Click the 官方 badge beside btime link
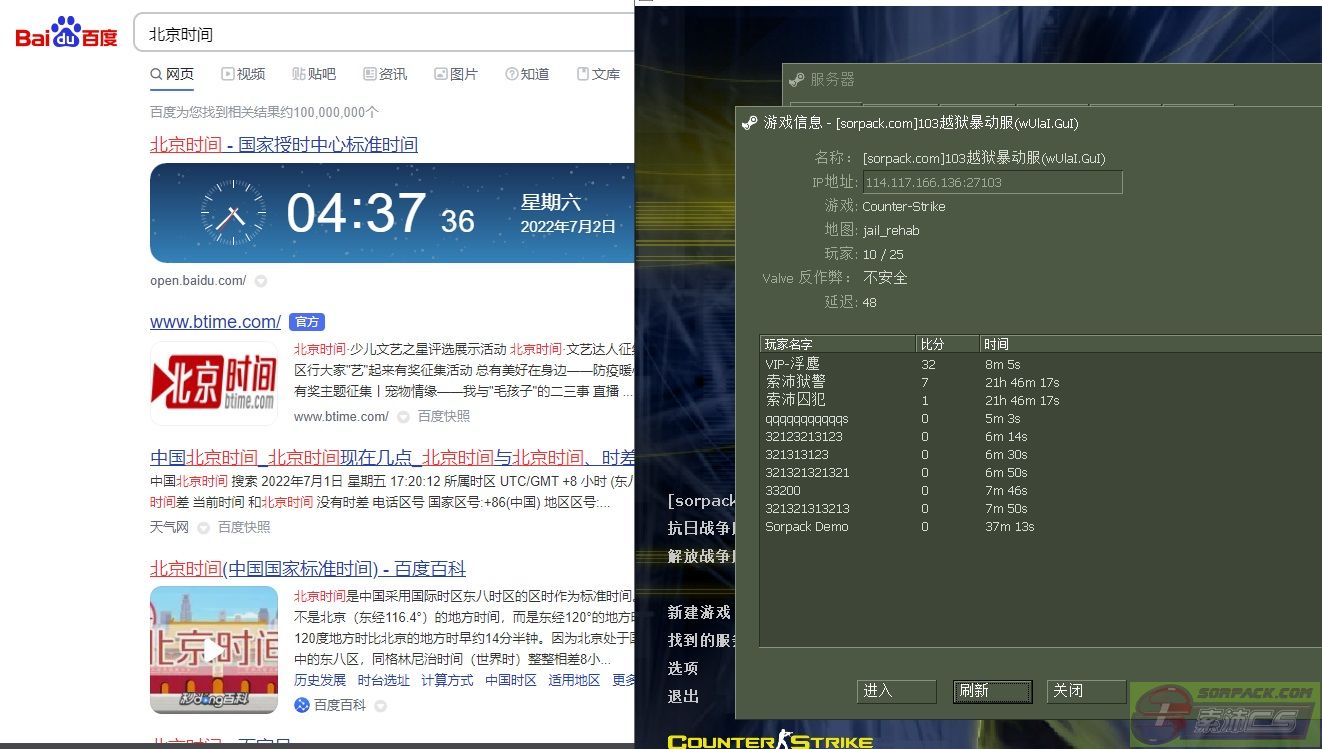Screen dimensions: 1322x749 [307, 322]
